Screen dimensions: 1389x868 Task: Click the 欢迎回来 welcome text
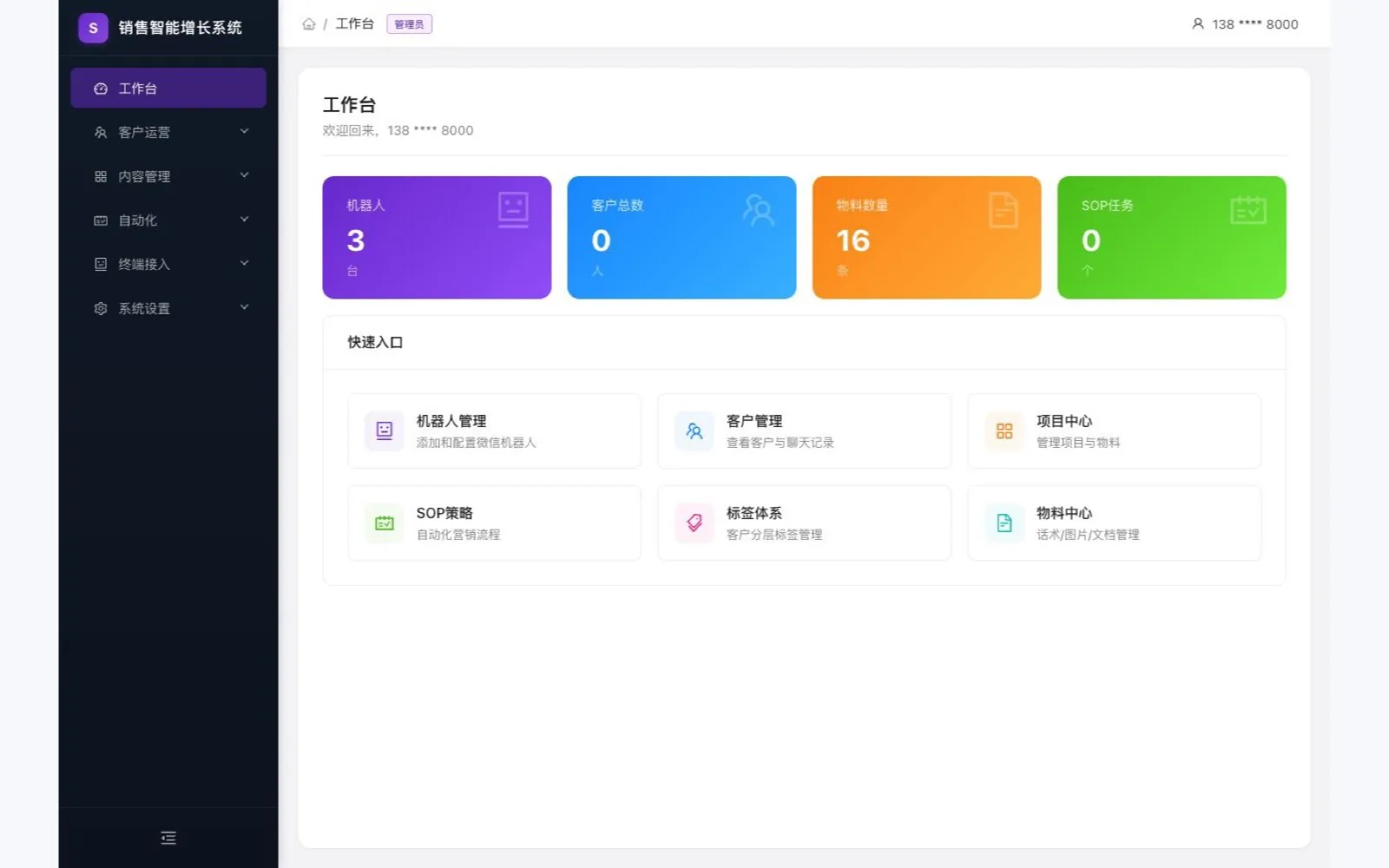[x=398, y=130]
